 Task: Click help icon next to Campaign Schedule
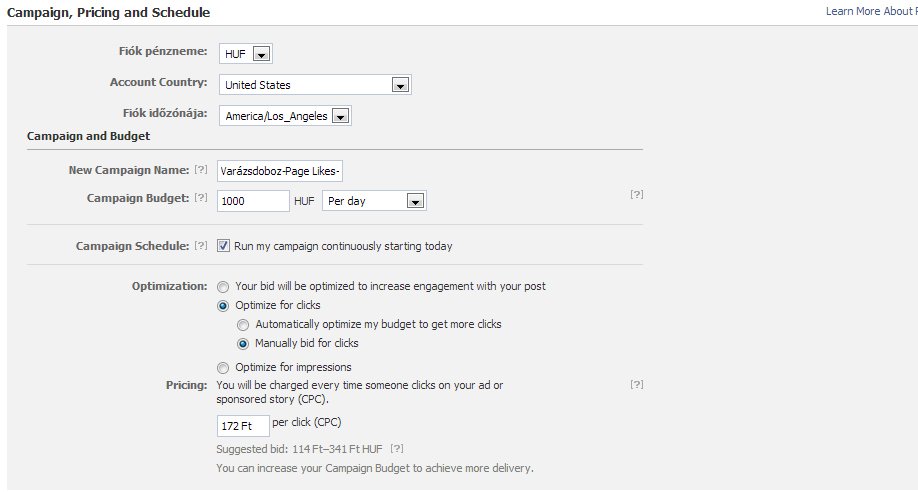pyautogui.click(x=200, y=245)
